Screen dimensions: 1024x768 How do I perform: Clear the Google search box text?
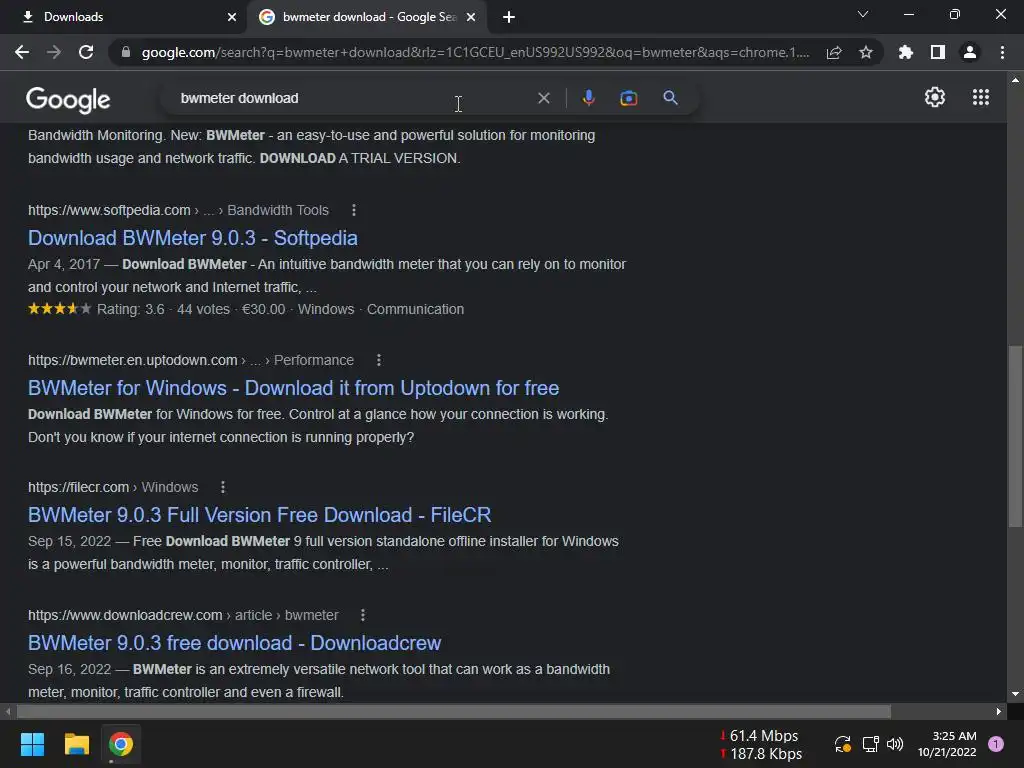tap(543, 98)
